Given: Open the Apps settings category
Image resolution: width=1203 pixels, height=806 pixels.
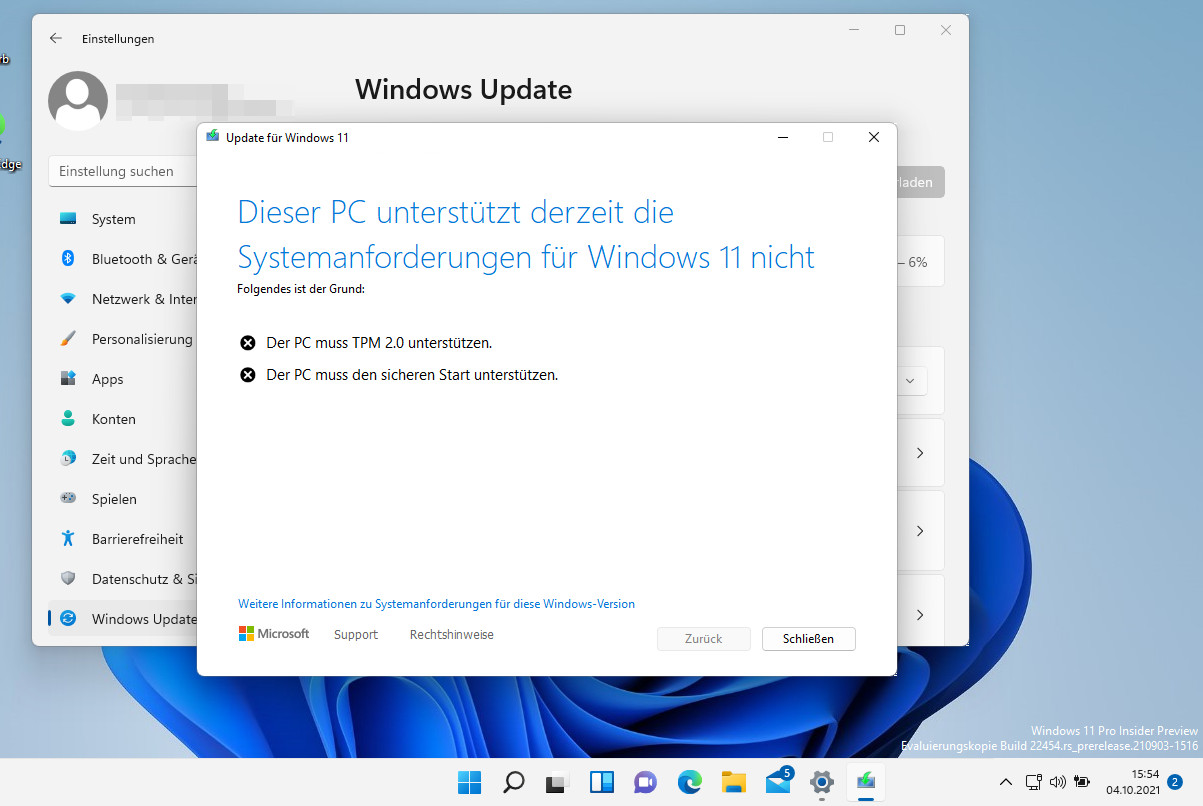Looking at the screenshot, I should [x=122, y=379].
